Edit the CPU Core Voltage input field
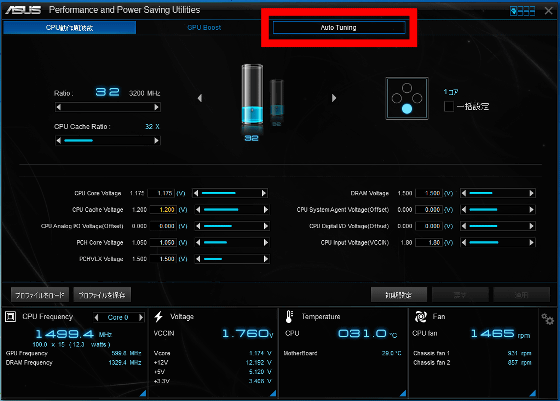 click(161, 193)
